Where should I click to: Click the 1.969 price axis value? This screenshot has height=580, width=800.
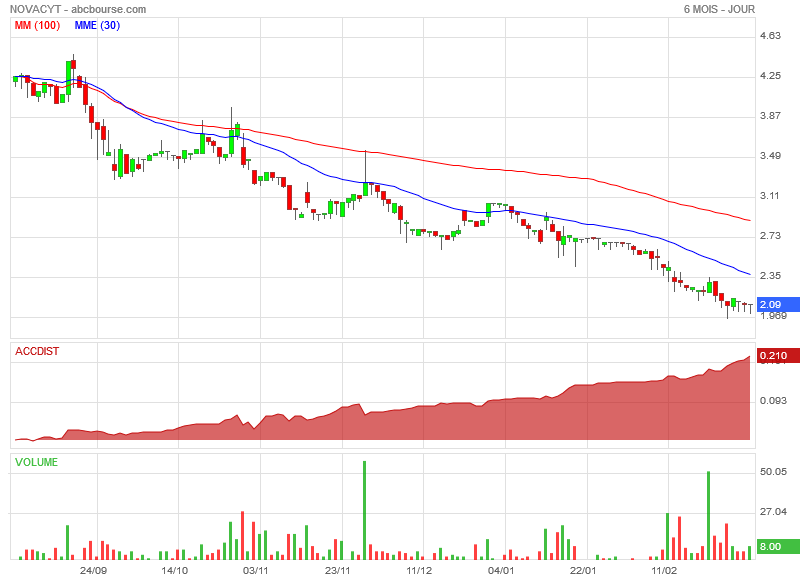click(x=773, y=316)
